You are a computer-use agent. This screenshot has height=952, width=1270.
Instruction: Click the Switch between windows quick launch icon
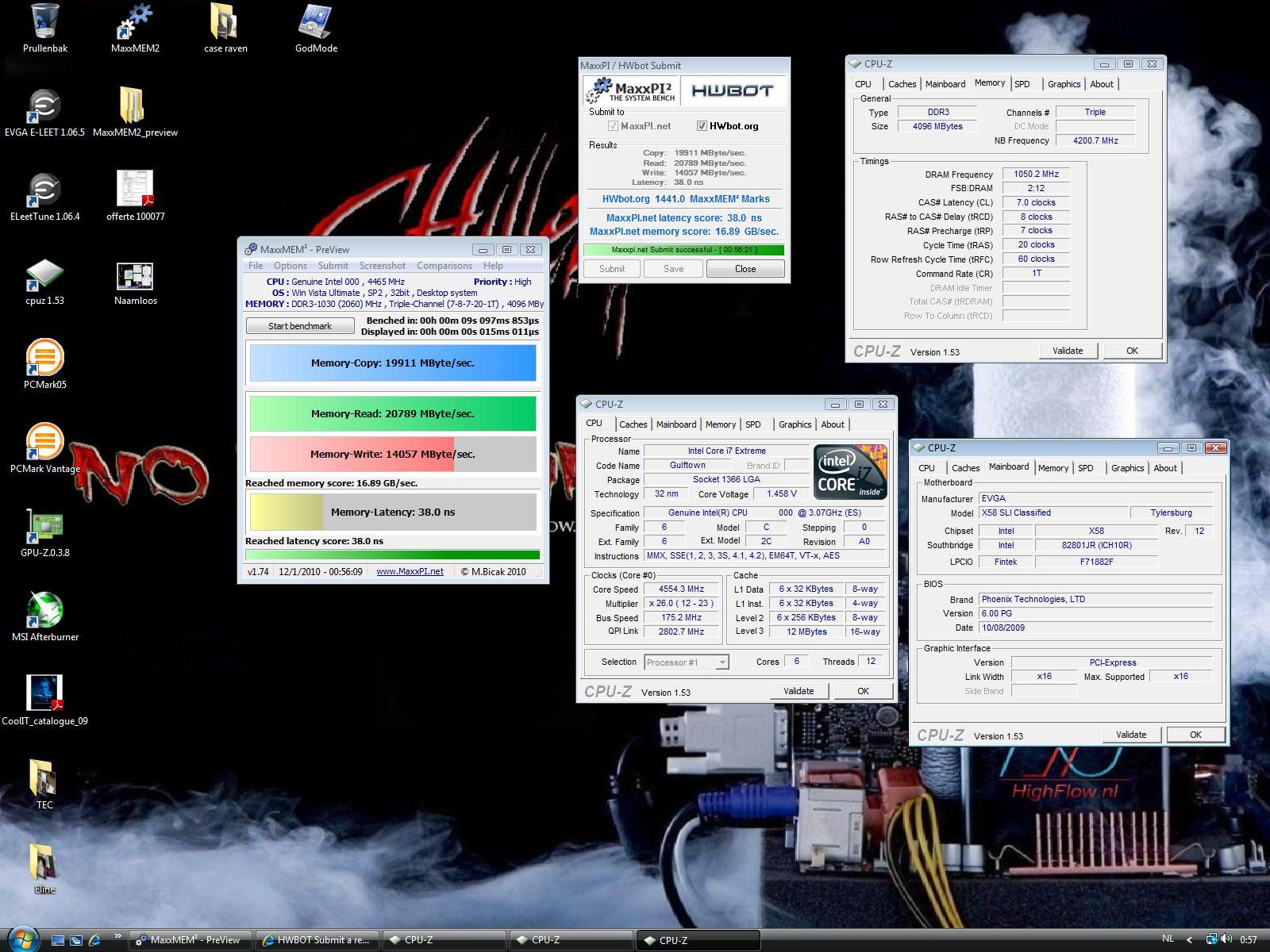tap(76, 940)
